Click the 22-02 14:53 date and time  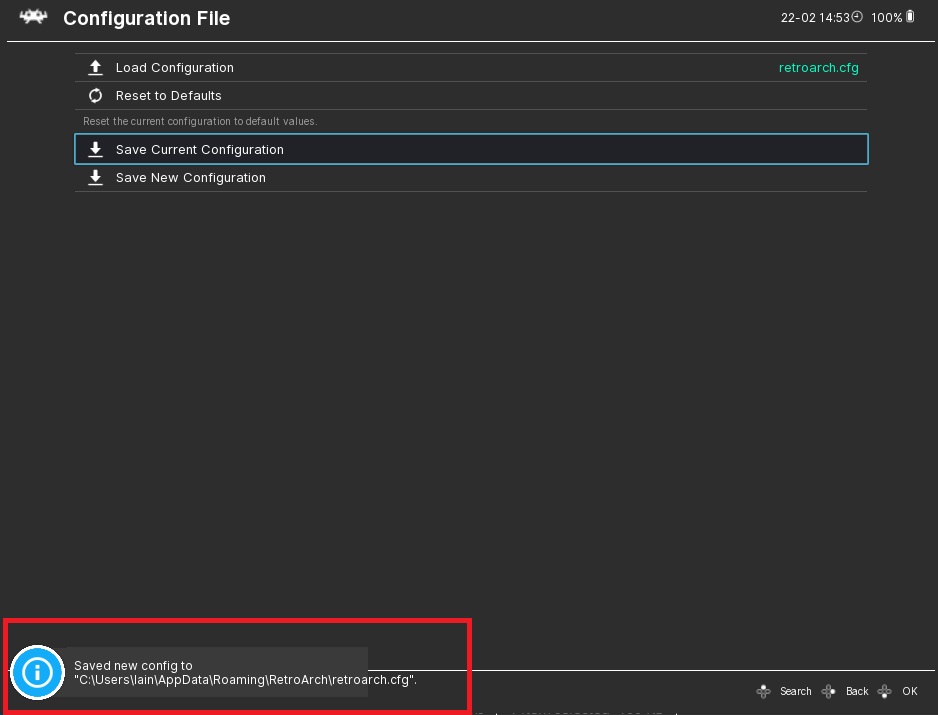tap(815, 17)
